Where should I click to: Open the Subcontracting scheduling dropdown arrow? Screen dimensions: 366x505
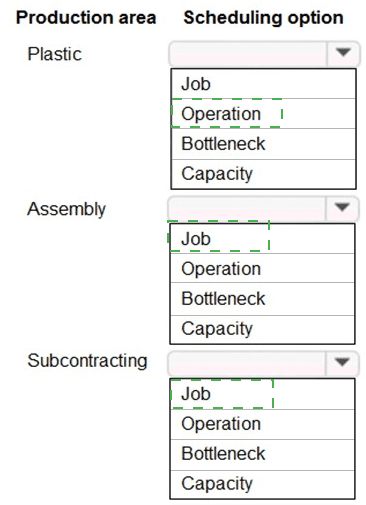pos(342,362)
